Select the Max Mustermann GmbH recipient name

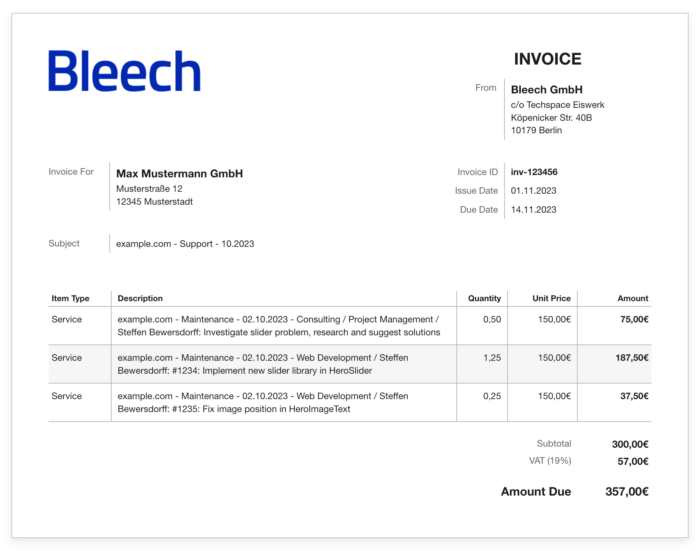click(179, 174)
